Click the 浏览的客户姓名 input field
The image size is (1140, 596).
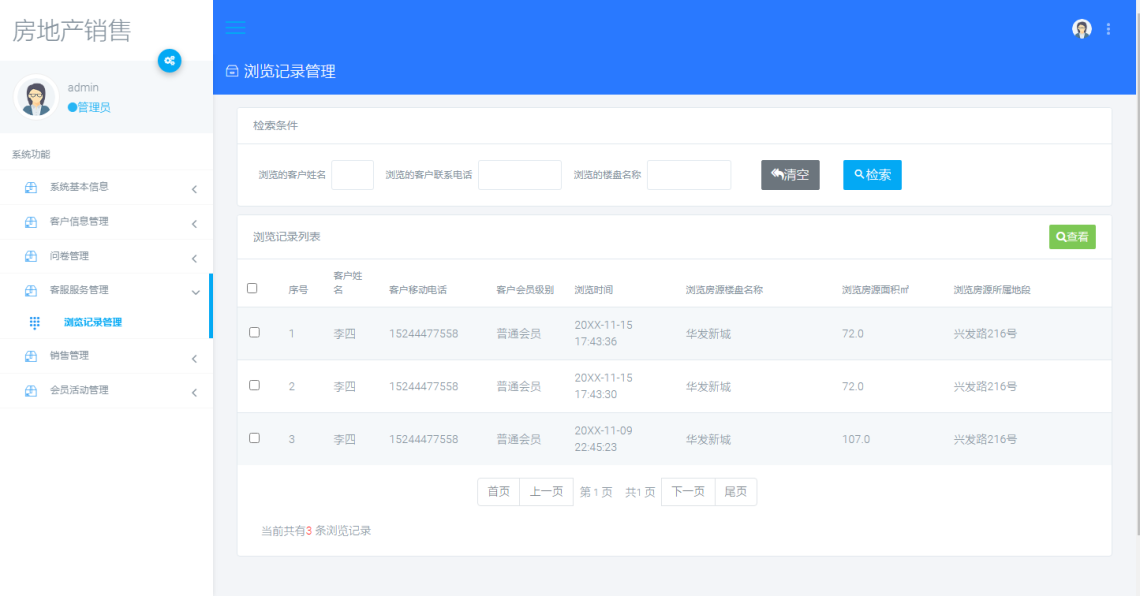(352, 174)
